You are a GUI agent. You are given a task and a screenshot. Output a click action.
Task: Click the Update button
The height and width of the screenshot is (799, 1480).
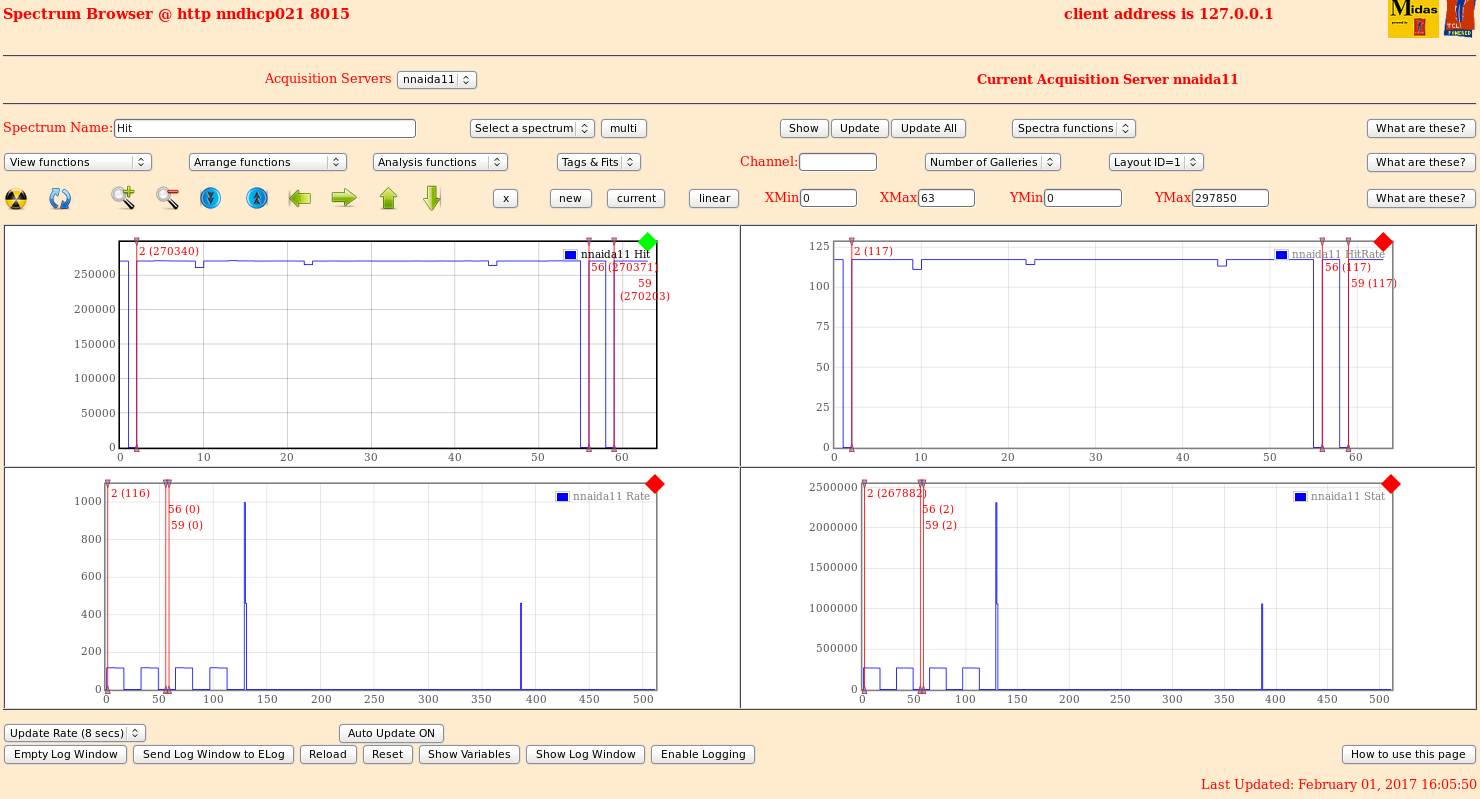(860, 128)
